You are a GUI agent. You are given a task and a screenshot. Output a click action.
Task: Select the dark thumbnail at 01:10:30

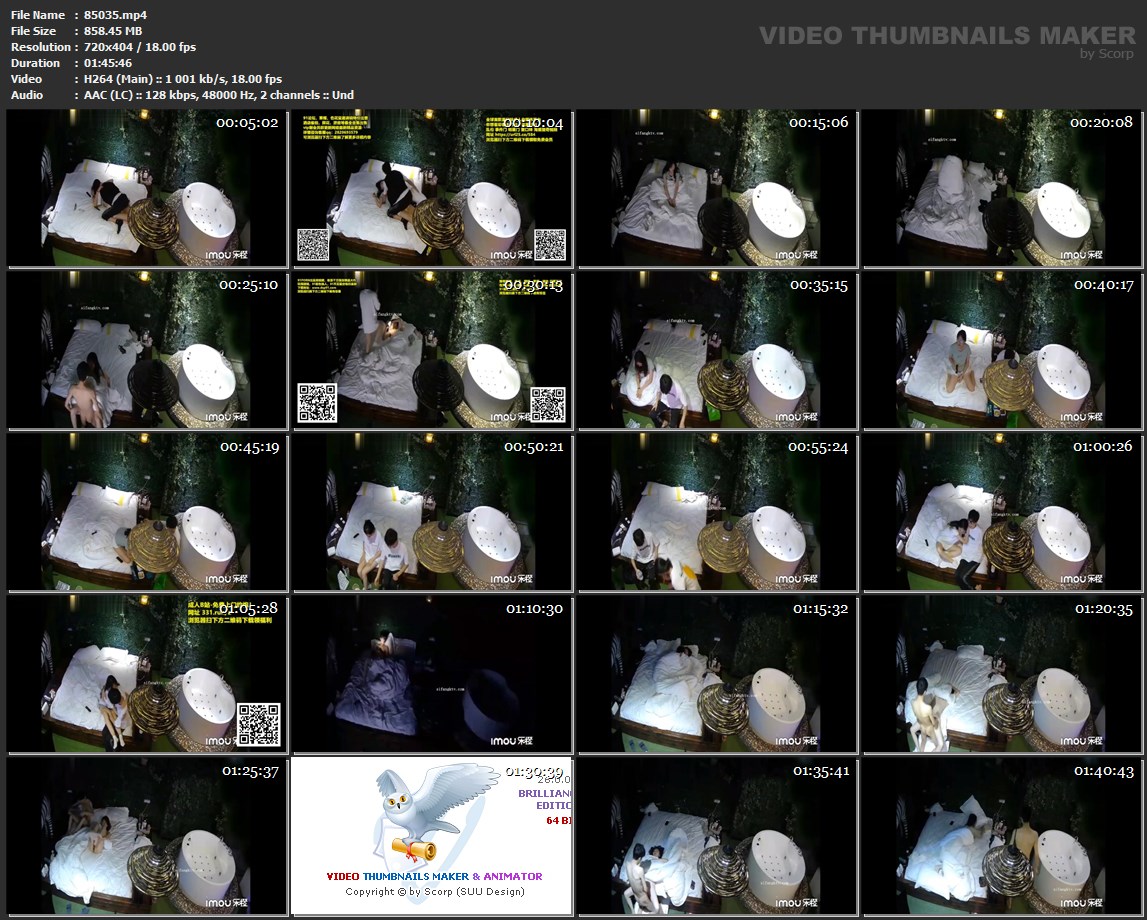pos(432,674)
